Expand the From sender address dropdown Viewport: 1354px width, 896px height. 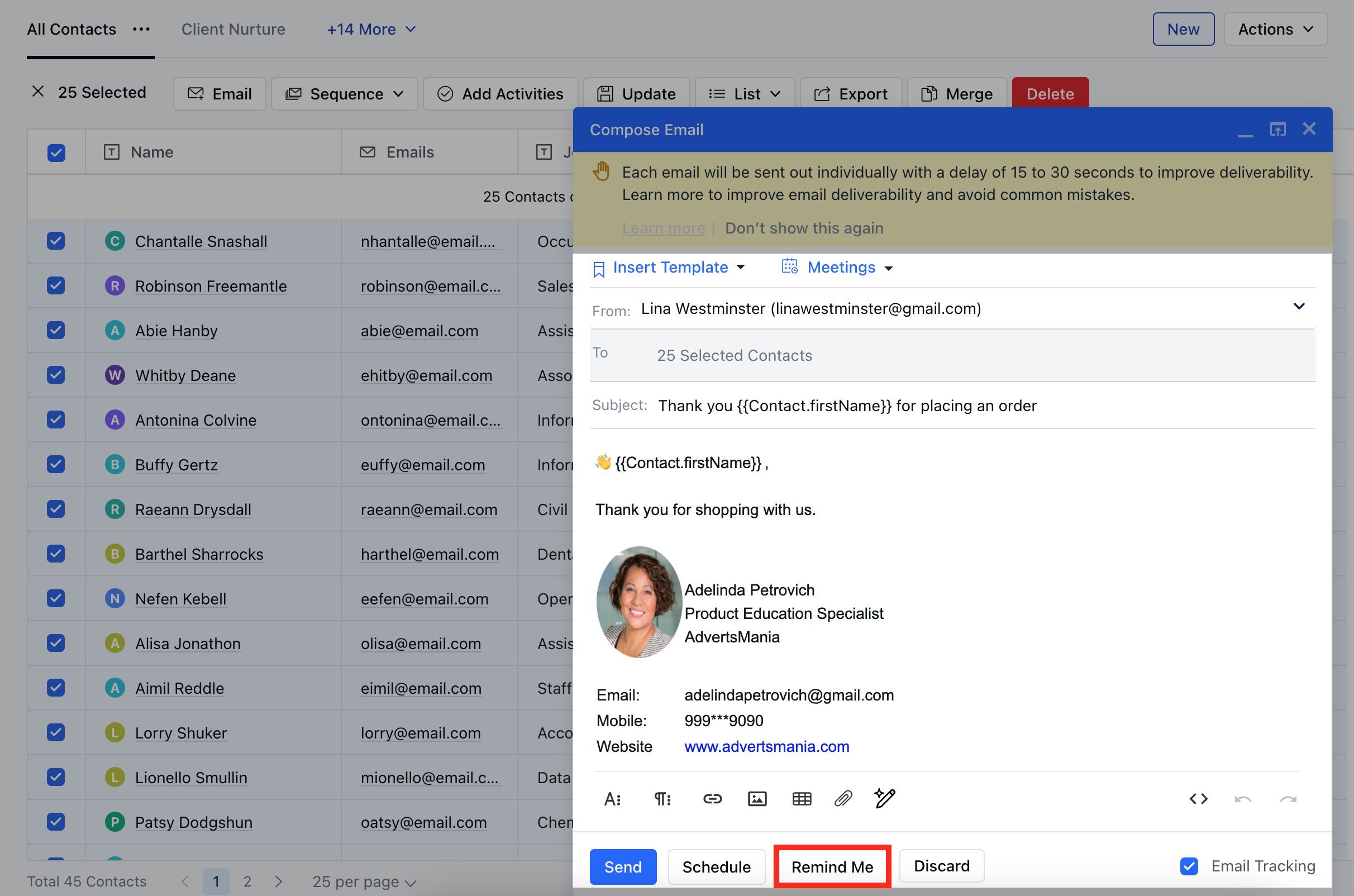point(1299,306)
